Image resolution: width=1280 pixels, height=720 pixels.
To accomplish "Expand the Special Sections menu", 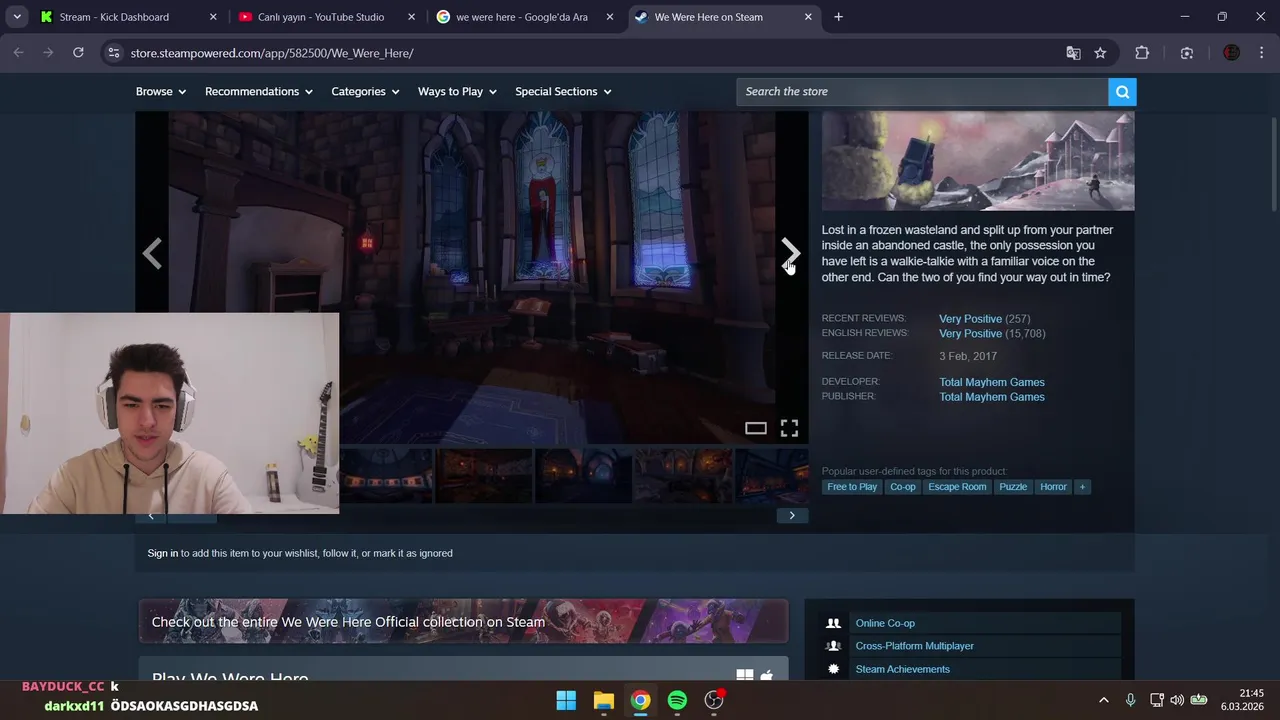I will (563, 92).
